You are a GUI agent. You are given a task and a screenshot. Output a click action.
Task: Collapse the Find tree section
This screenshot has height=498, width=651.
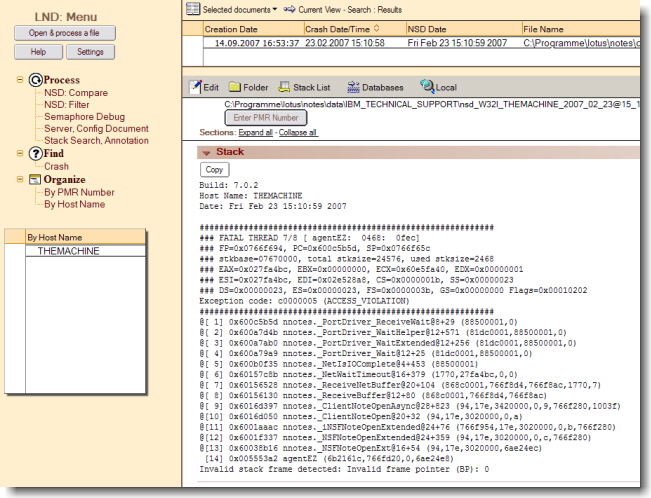[20, 153]
